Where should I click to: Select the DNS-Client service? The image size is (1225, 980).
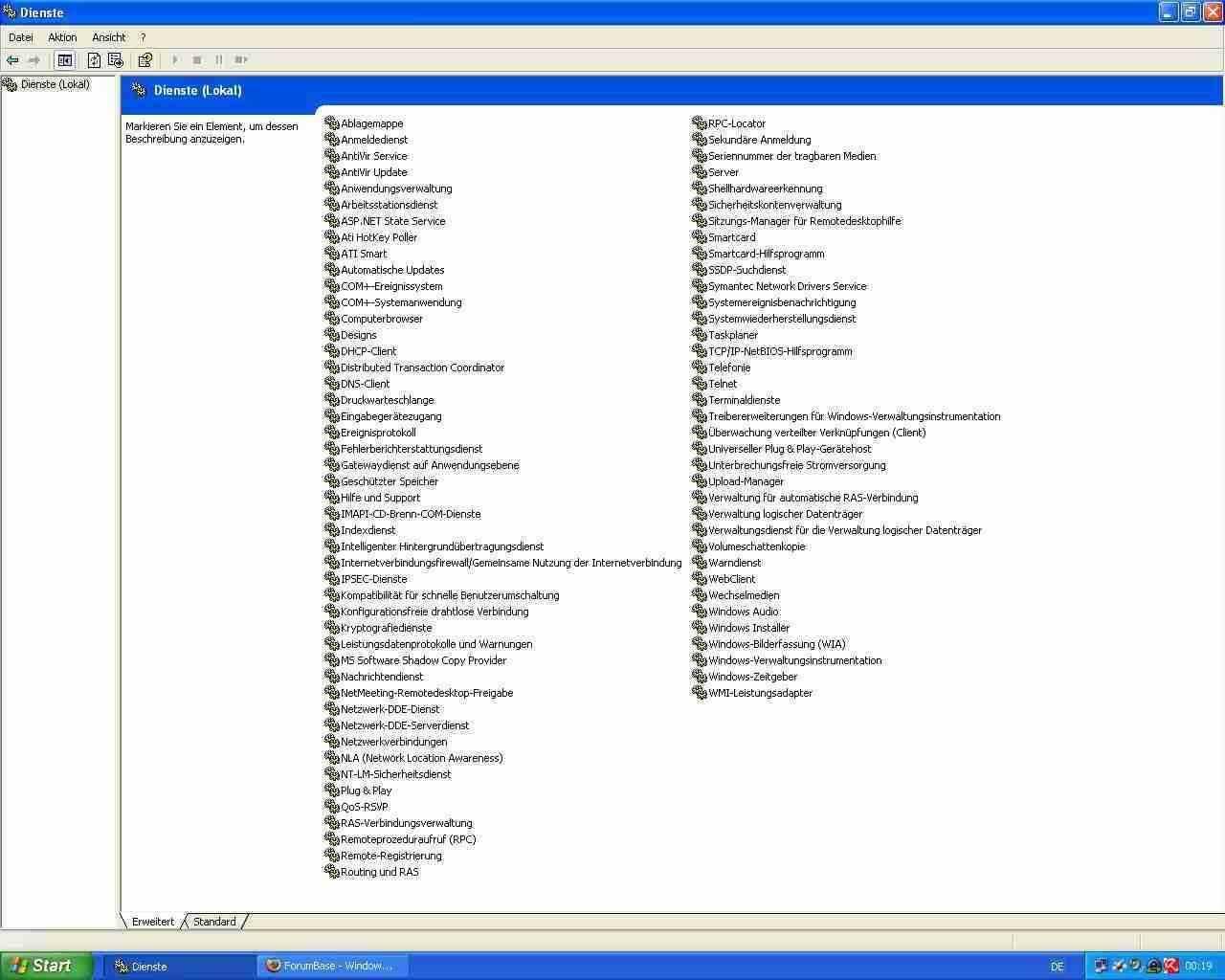[x=366, y=384]
